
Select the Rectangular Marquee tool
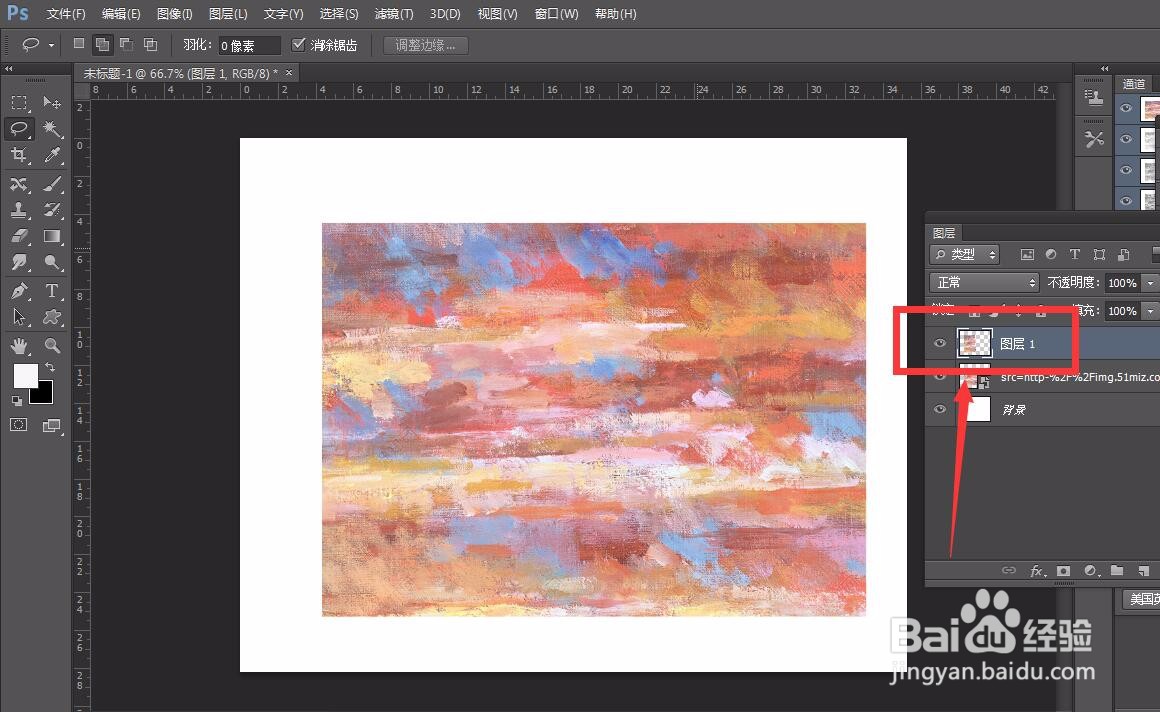pyautogui.click(x=19, y=102)
